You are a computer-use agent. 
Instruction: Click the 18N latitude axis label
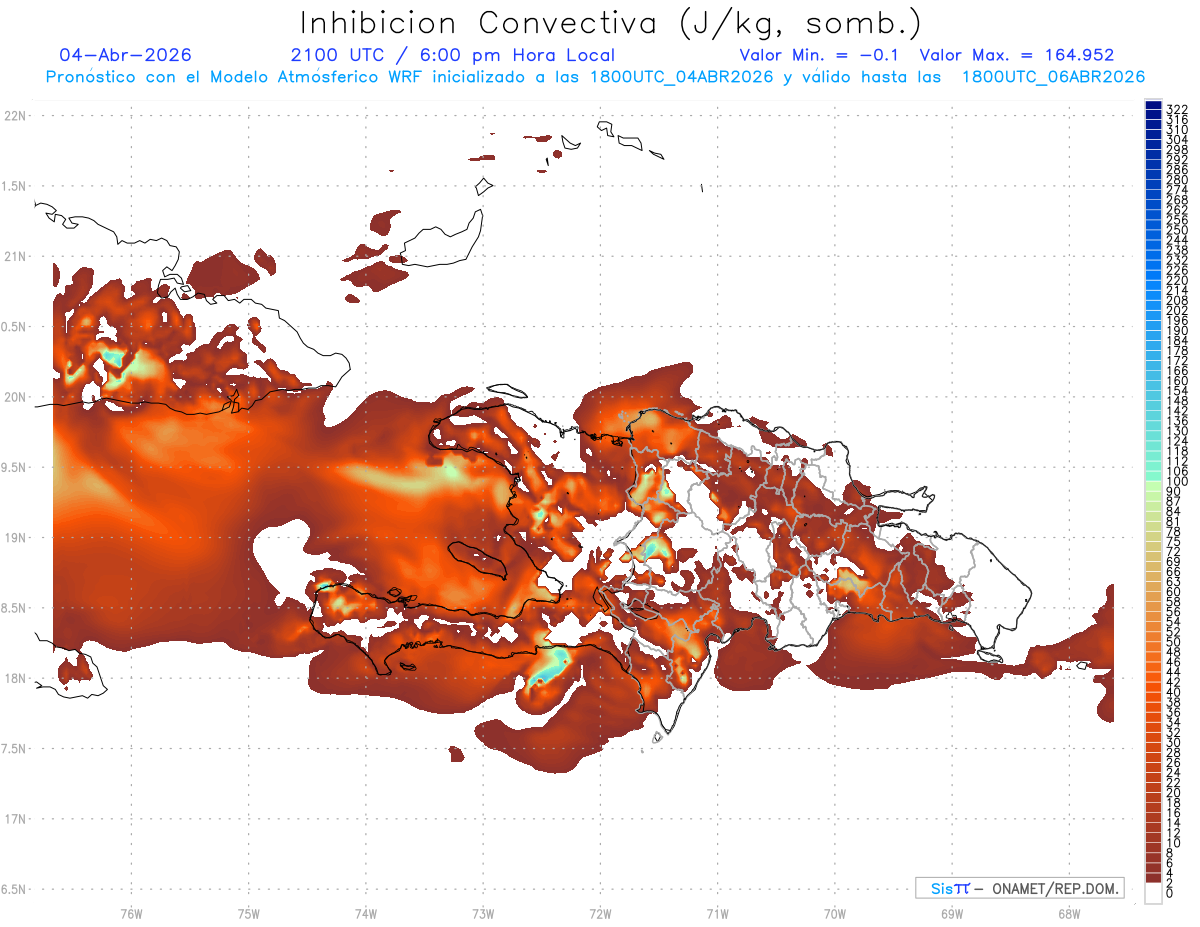click(15, 678)
